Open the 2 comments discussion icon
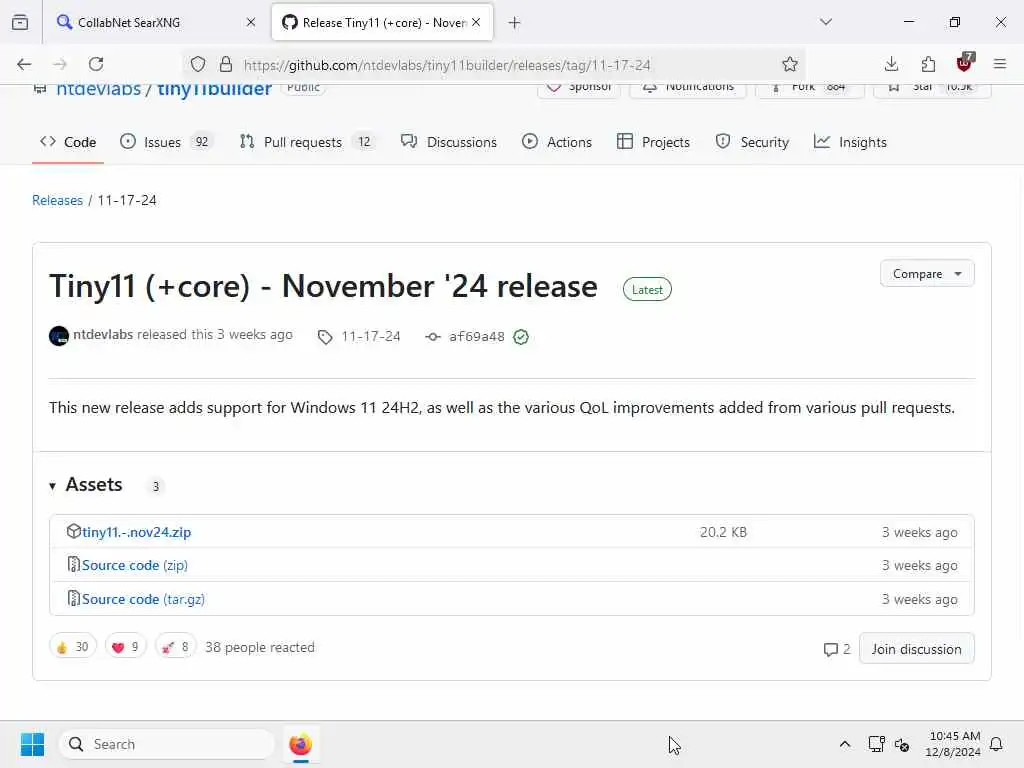This screenshot has width=1024, height=768. pos(837,649)
